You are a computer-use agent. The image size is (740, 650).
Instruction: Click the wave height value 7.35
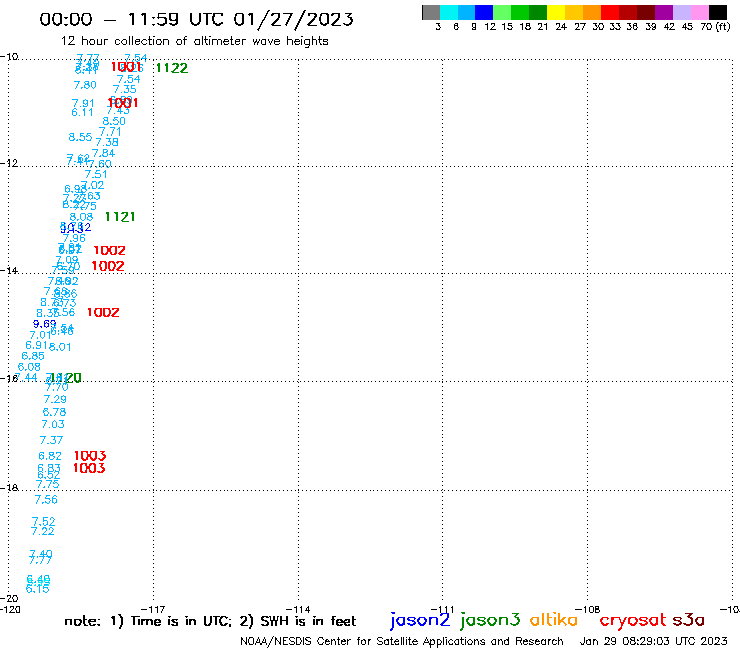(125, 89)
